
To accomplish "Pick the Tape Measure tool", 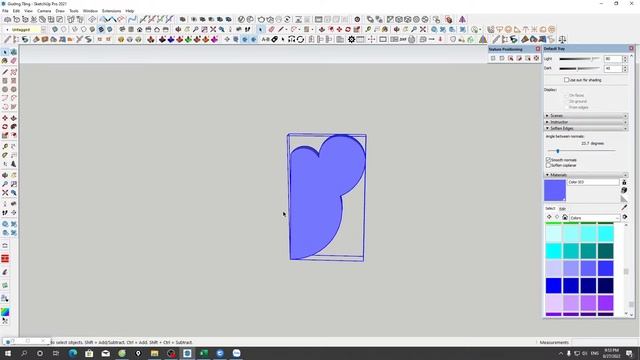I will pos(5,147).
